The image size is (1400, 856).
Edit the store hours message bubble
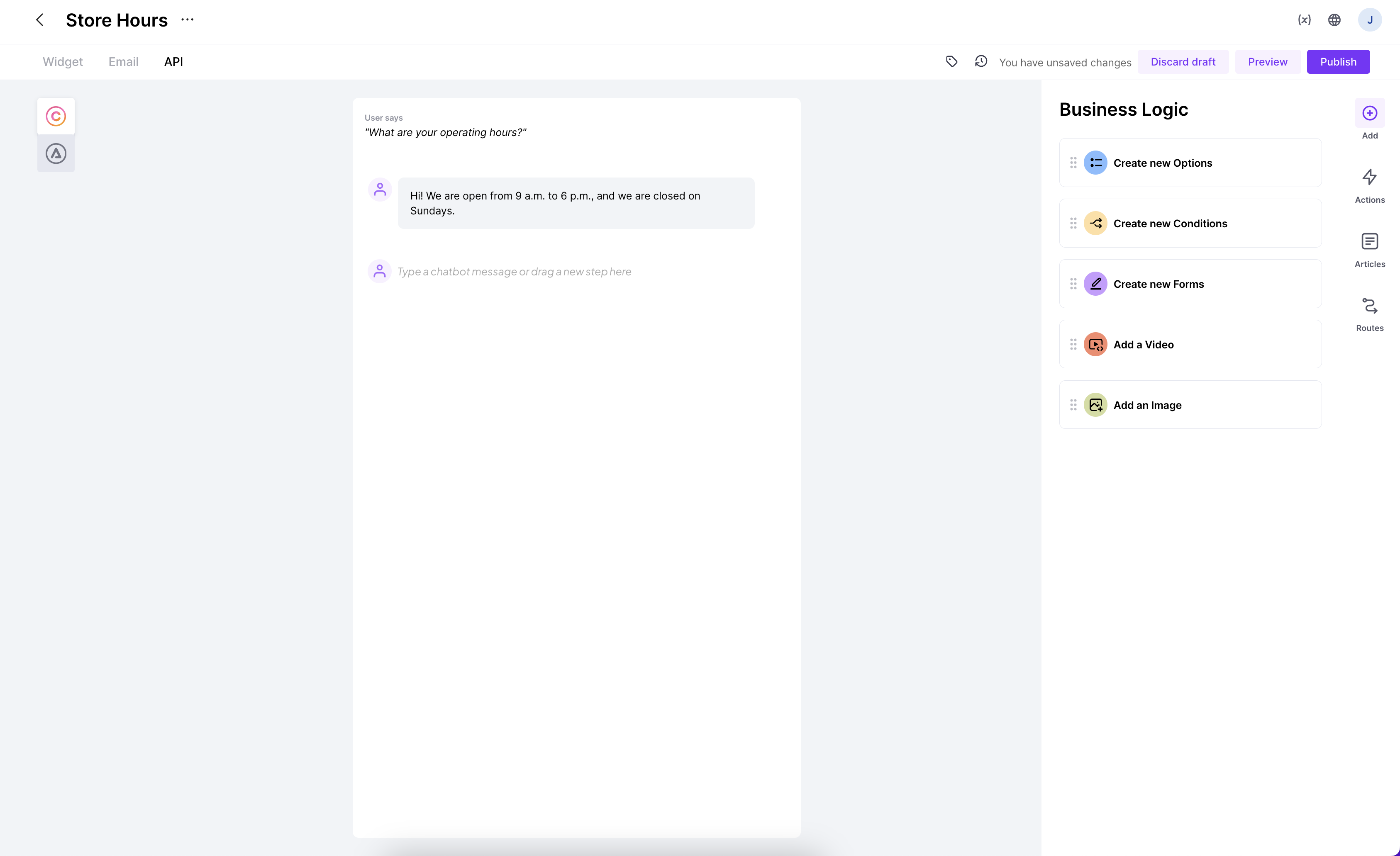pyautogui.click(x=576, y=203)
